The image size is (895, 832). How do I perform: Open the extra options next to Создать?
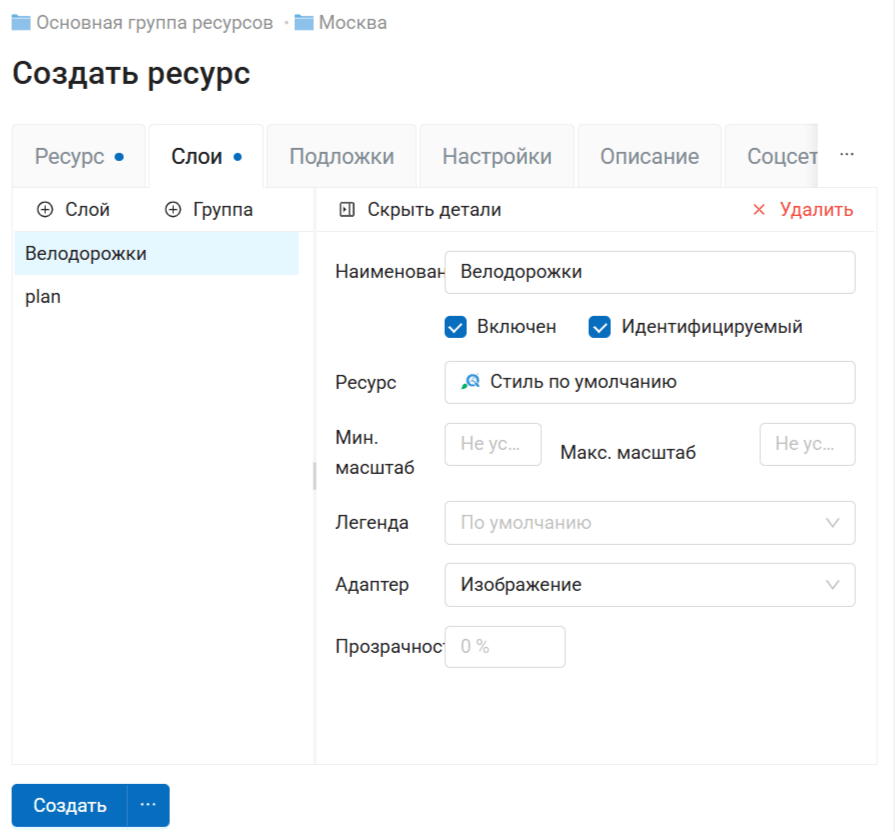click(148, 805)
